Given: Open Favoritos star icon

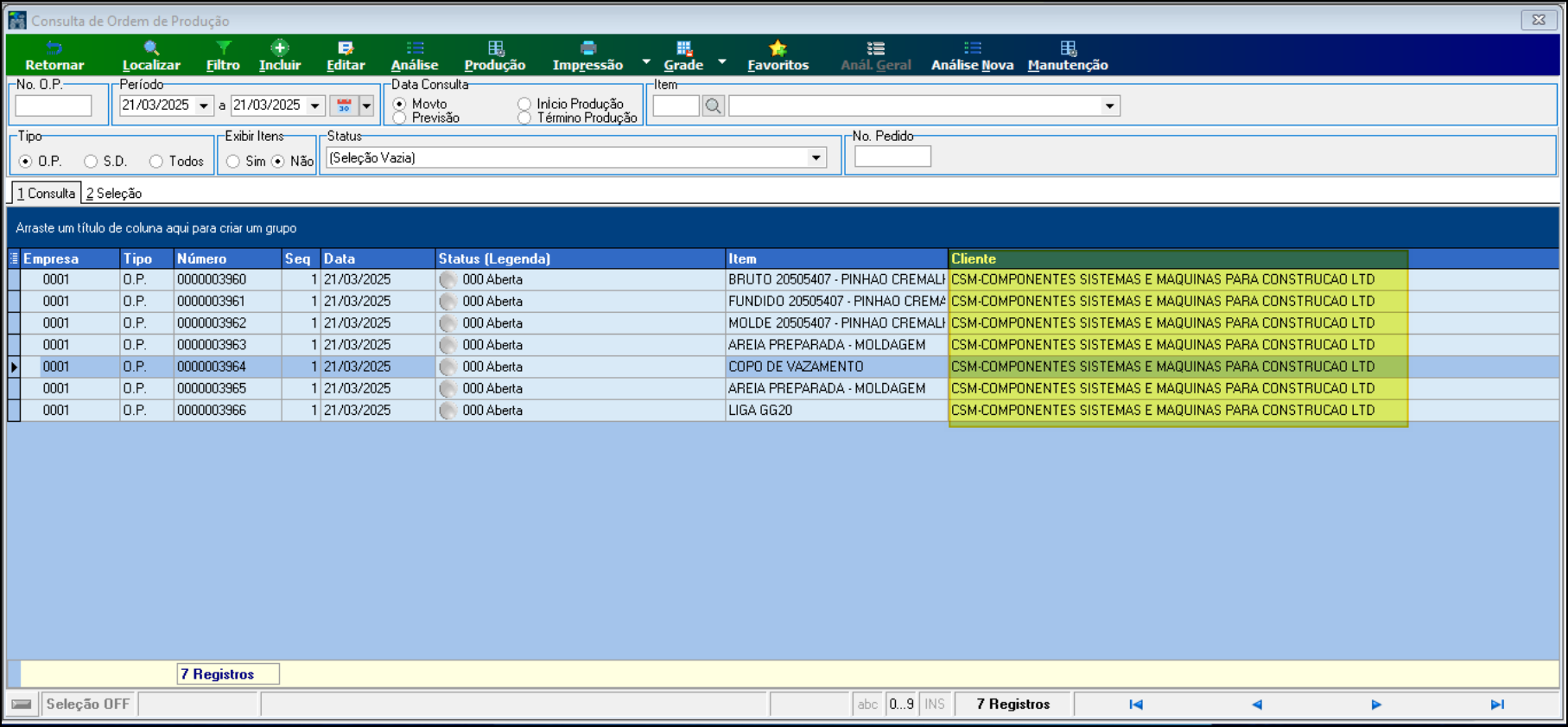Looking at the screenshot, I should 778,48.
